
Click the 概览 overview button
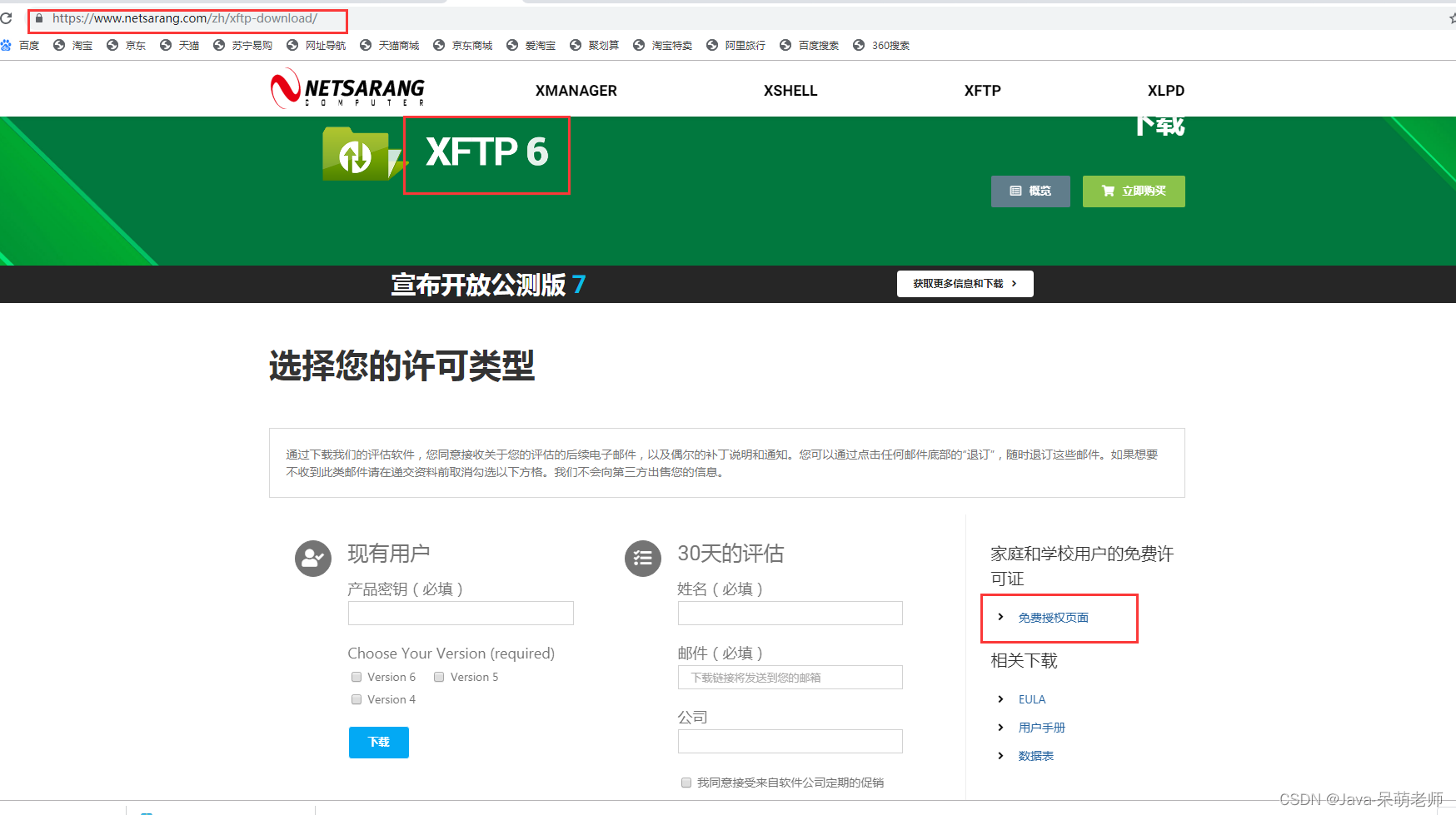[1030, 191]
